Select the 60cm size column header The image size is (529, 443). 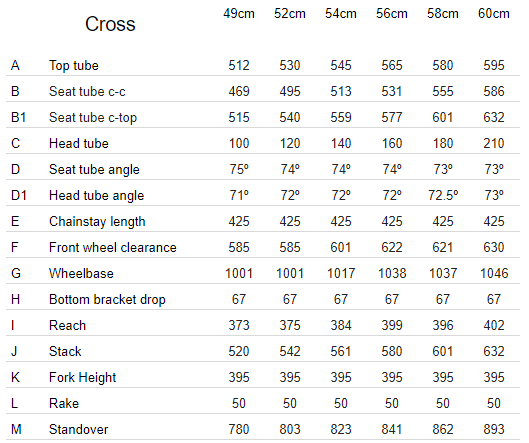494,14
